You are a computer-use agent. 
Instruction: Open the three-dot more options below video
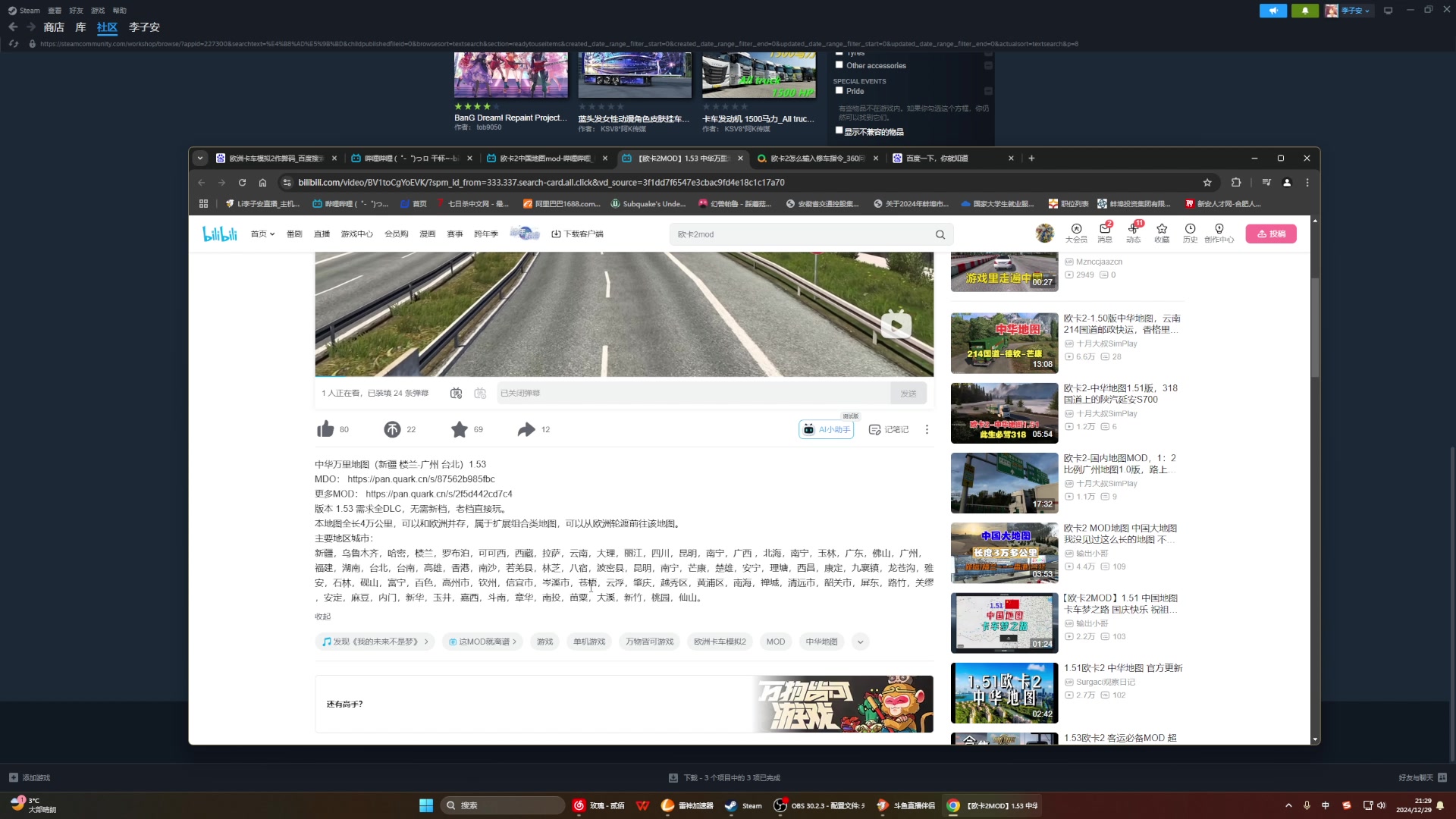[927, 429]
